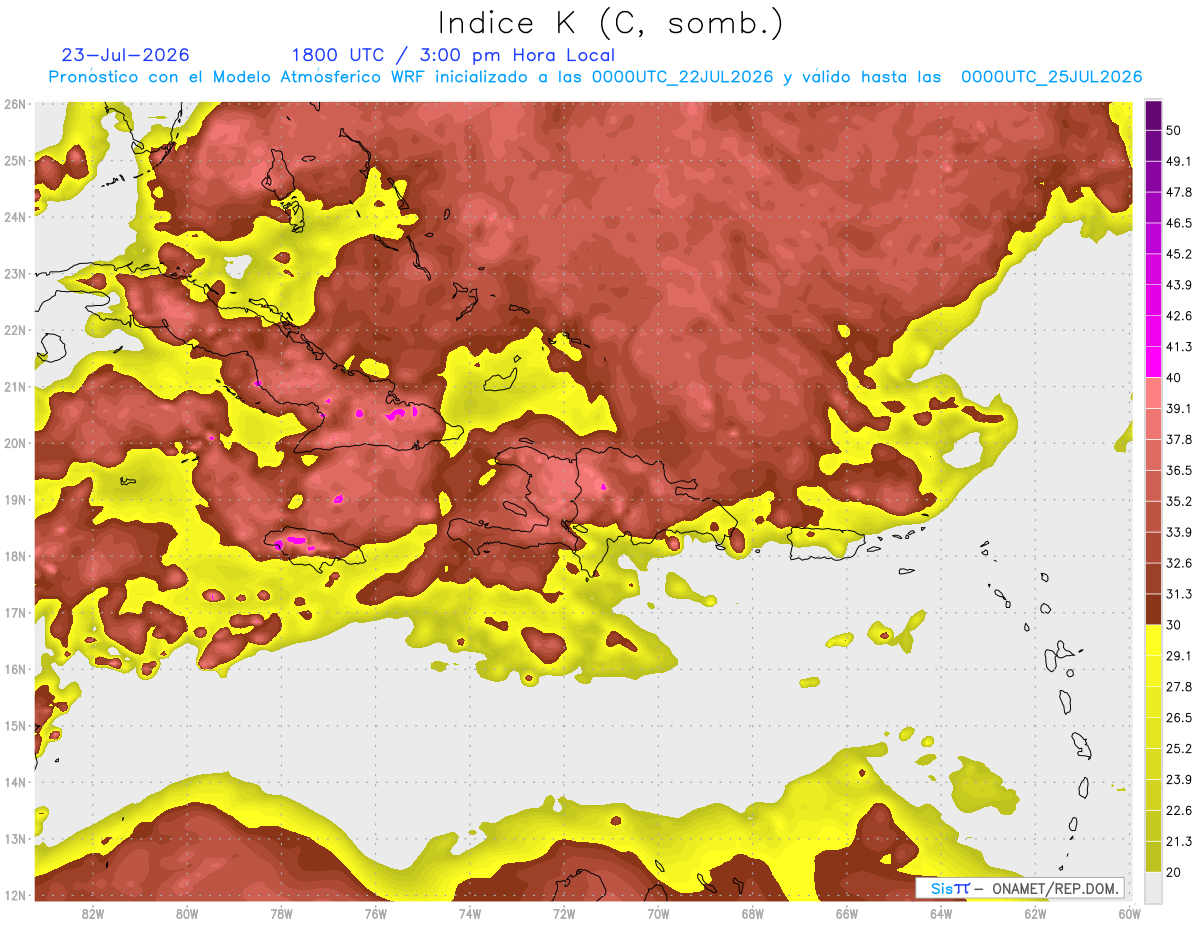Screen dimensions: 1200x927
Task: Click the "66W" longitude label
Action: (x=846, y=913)
